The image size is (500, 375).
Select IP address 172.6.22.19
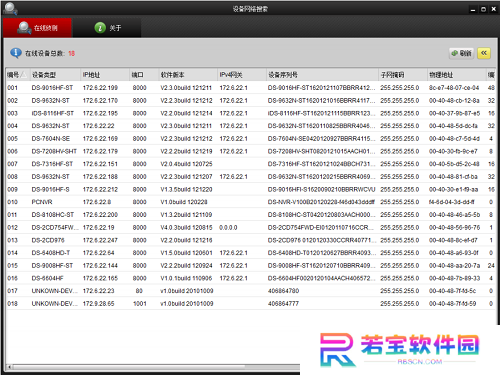(x=98, y=227)
